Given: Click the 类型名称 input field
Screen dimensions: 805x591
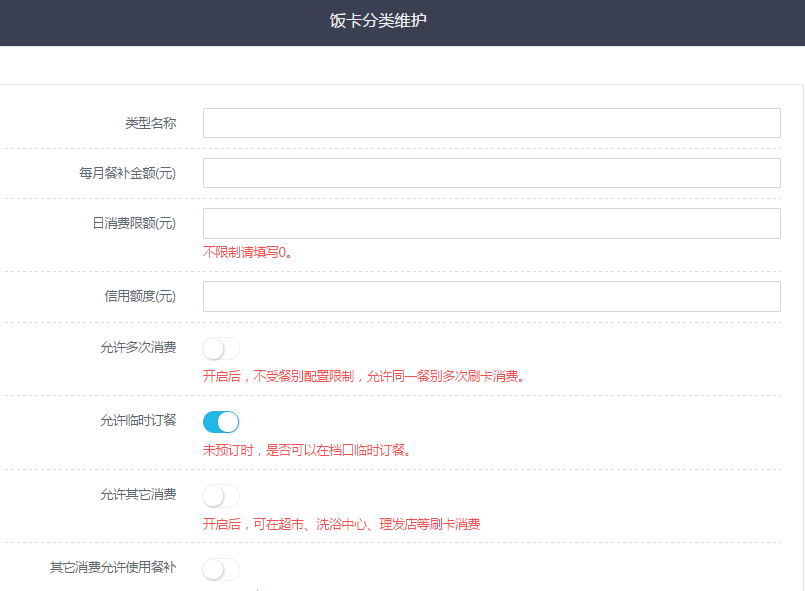Looking at the screenshot, I should (491, 123).
